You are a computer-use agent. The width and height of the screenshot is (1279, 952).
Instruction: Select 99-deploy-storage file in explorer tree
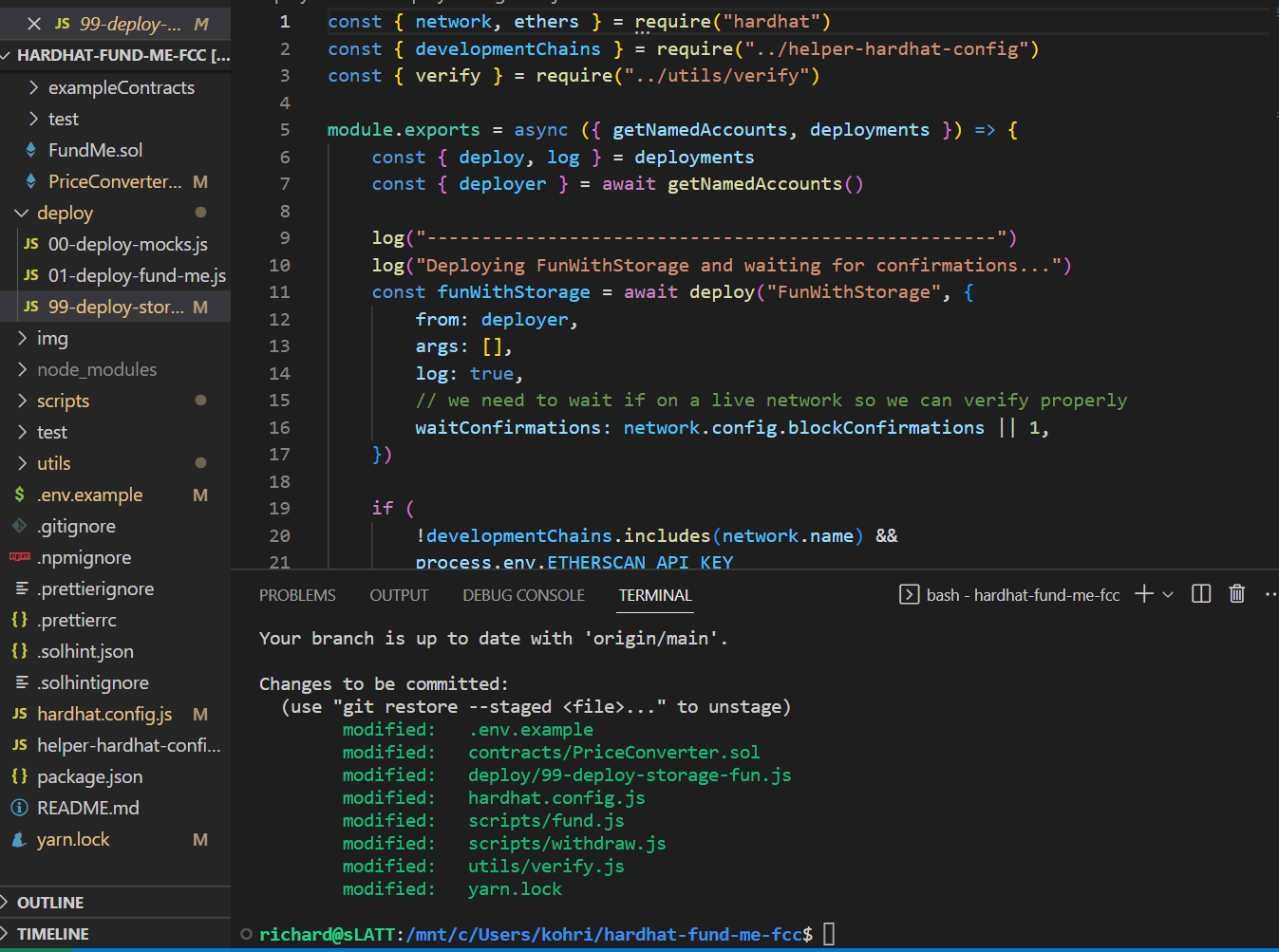pos(115,307)
